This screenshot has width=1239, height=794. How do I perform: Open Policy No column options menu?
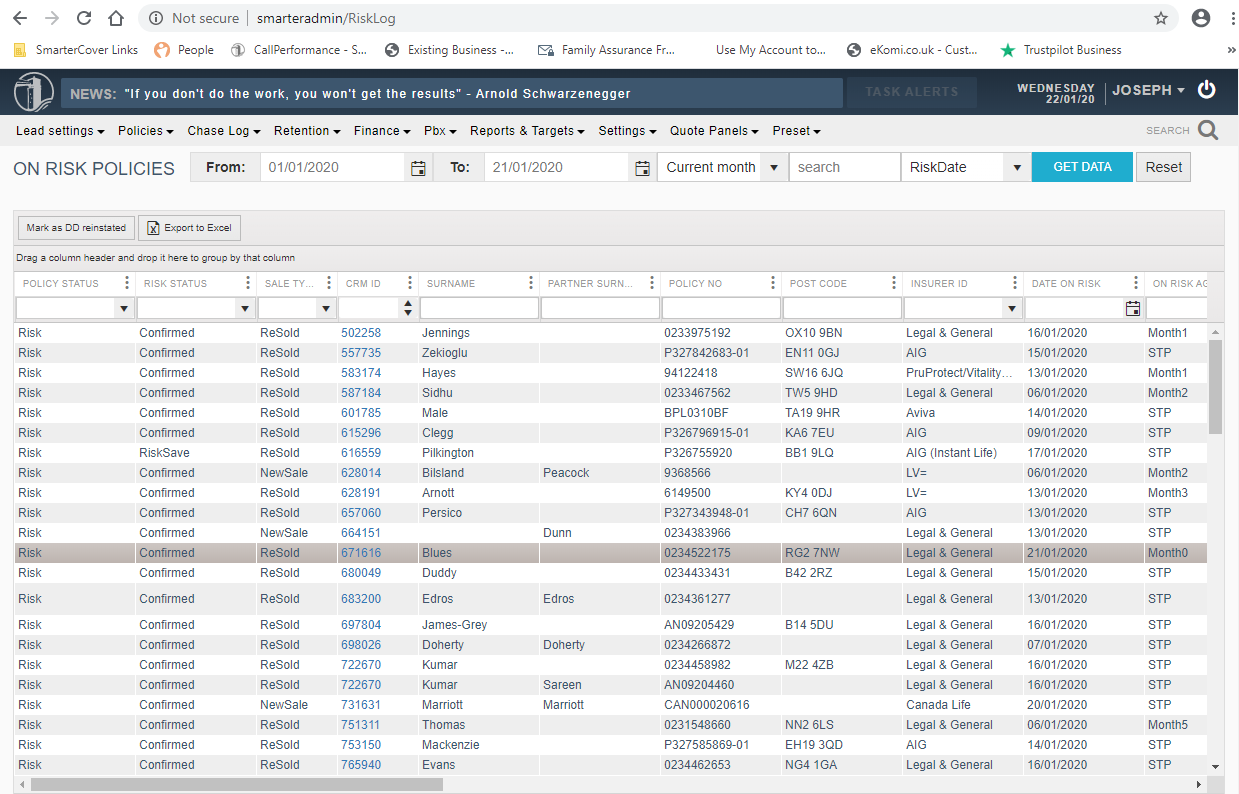(x=773, y=284)
